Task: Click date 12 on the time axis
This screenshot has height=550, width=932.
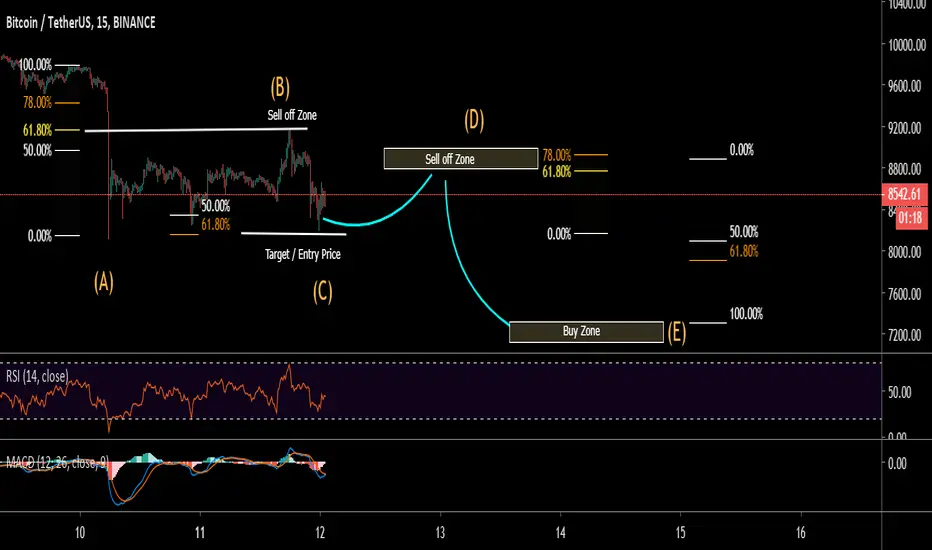Action: pos(320,533)
